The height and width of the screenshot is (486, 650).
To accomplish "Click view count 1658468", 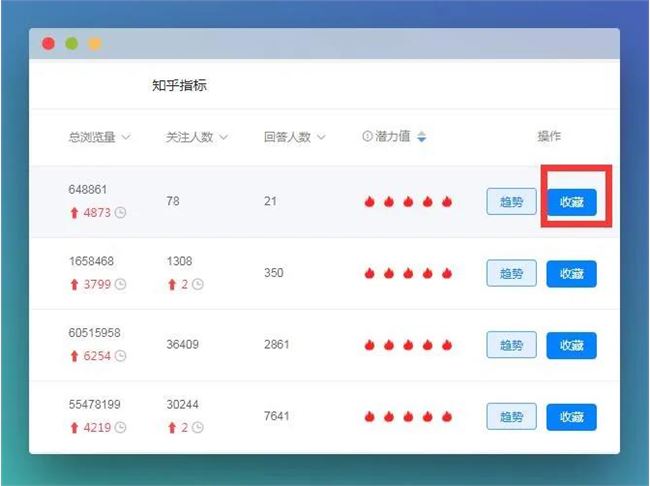I will pyautogui.click(x=91, y=261).
